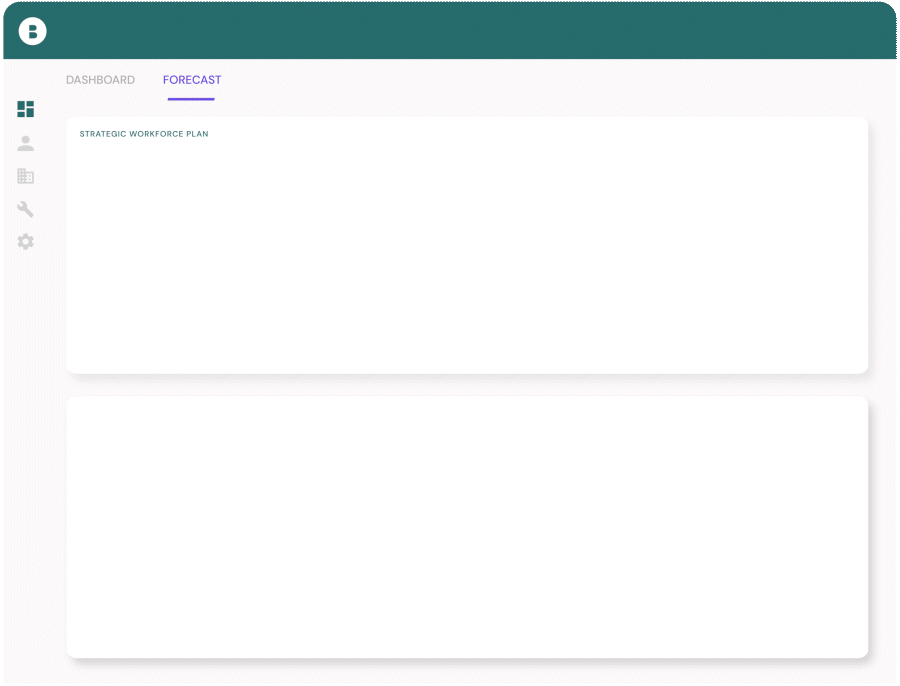Switch to the DASHBOARD tab
The width and height of the screenshot is (900, 686).
[100, 80]
